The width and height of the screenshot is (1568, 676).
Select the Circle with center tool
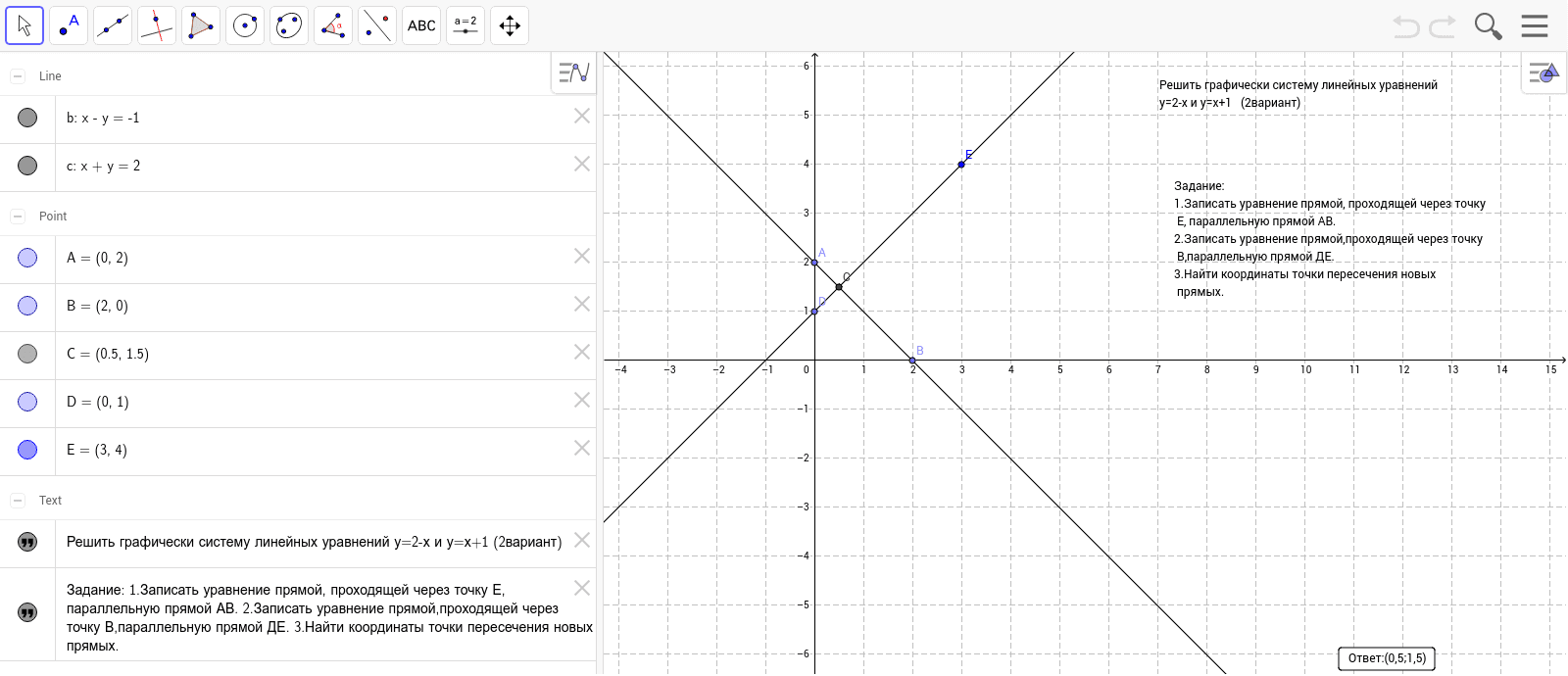point(245,25)
